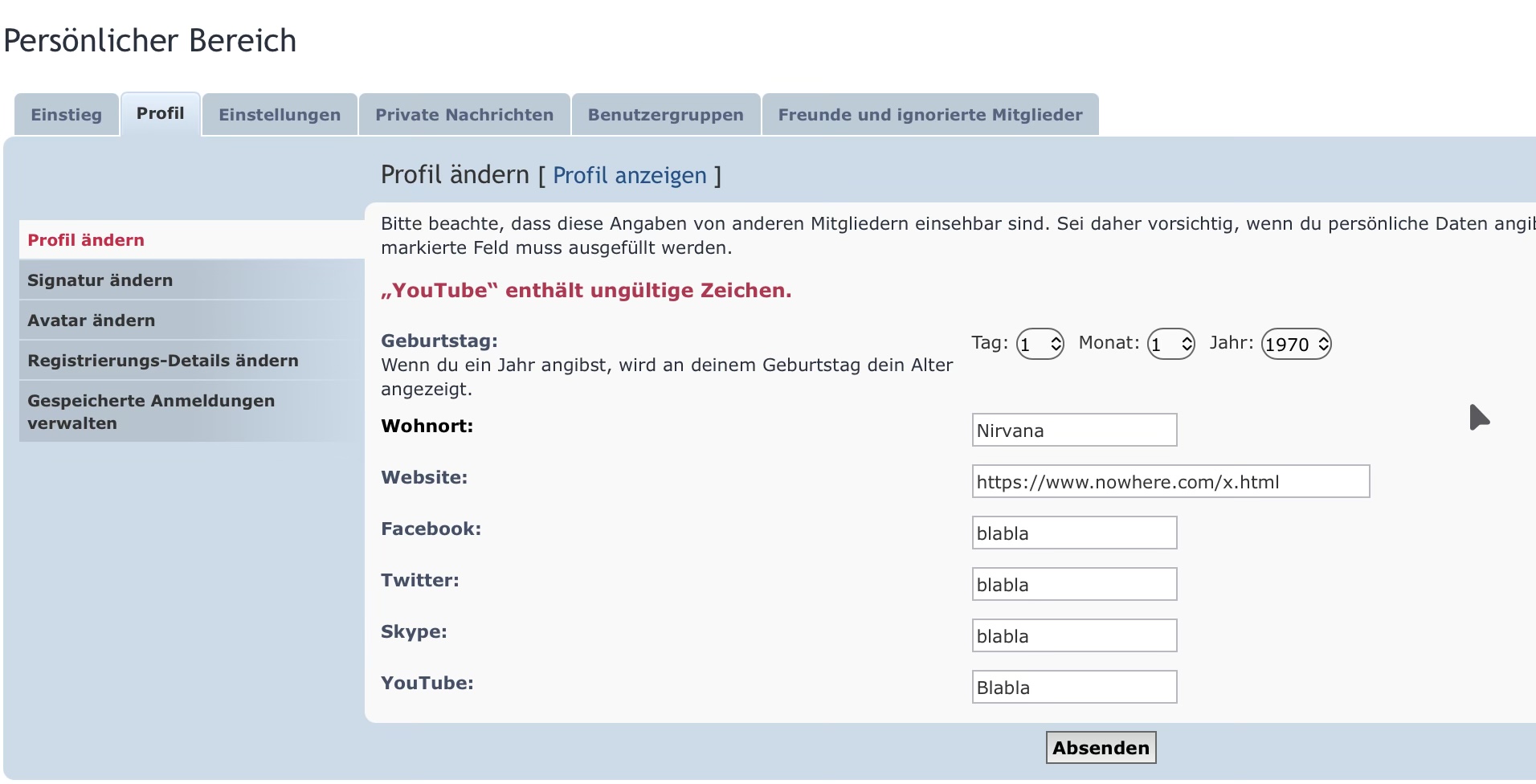1536x784 pixels.
Task: Focus the Facebook input field
Action: 1075,533
